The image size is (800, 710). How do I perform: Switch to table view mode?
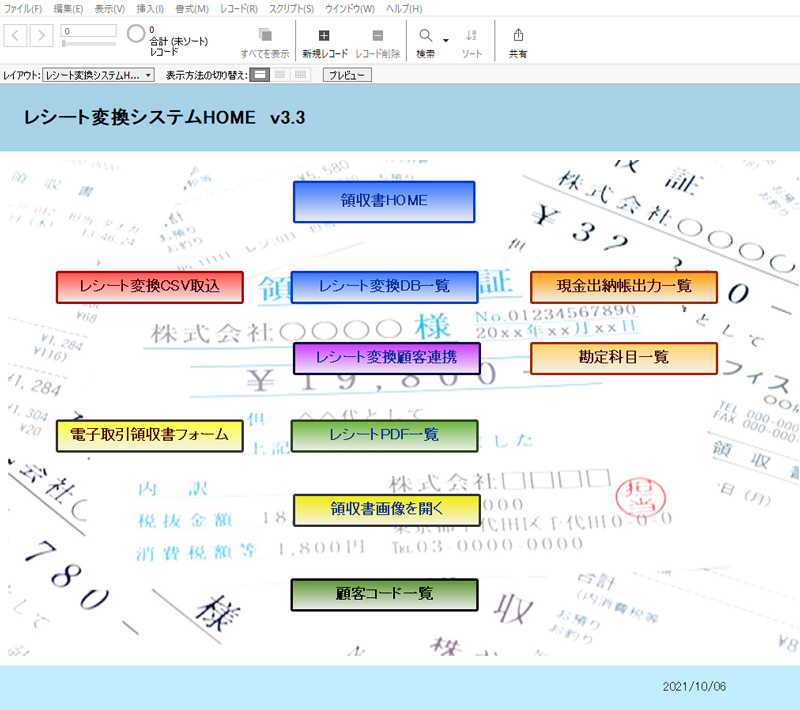pos(301,75)
